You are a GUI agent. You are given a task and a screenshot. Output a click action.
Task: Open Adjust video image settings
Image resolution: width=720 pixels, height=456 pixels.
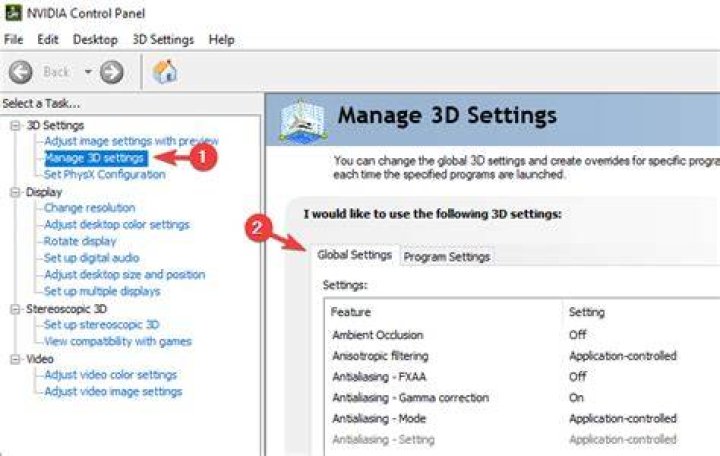(113, 392)
